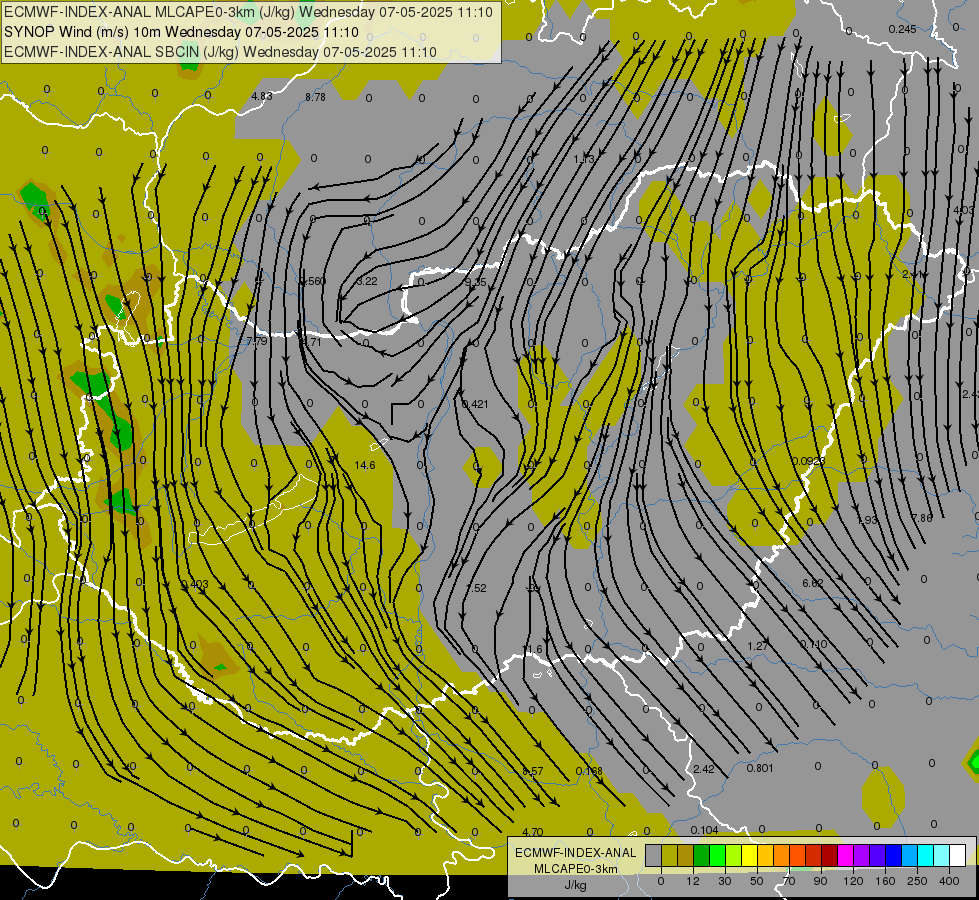
Task: Click the magenta legend swatch
Action: point(845,856)
